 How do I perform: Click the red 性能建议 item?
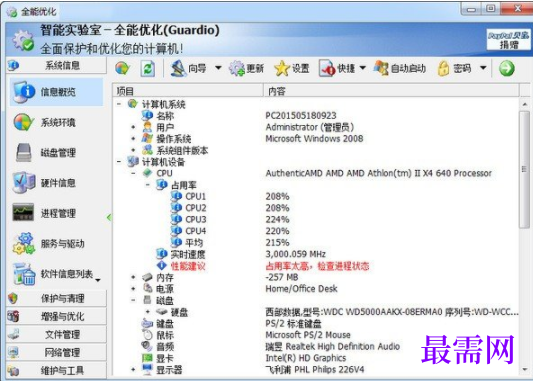pyautogui.click(x=188, y=266)
